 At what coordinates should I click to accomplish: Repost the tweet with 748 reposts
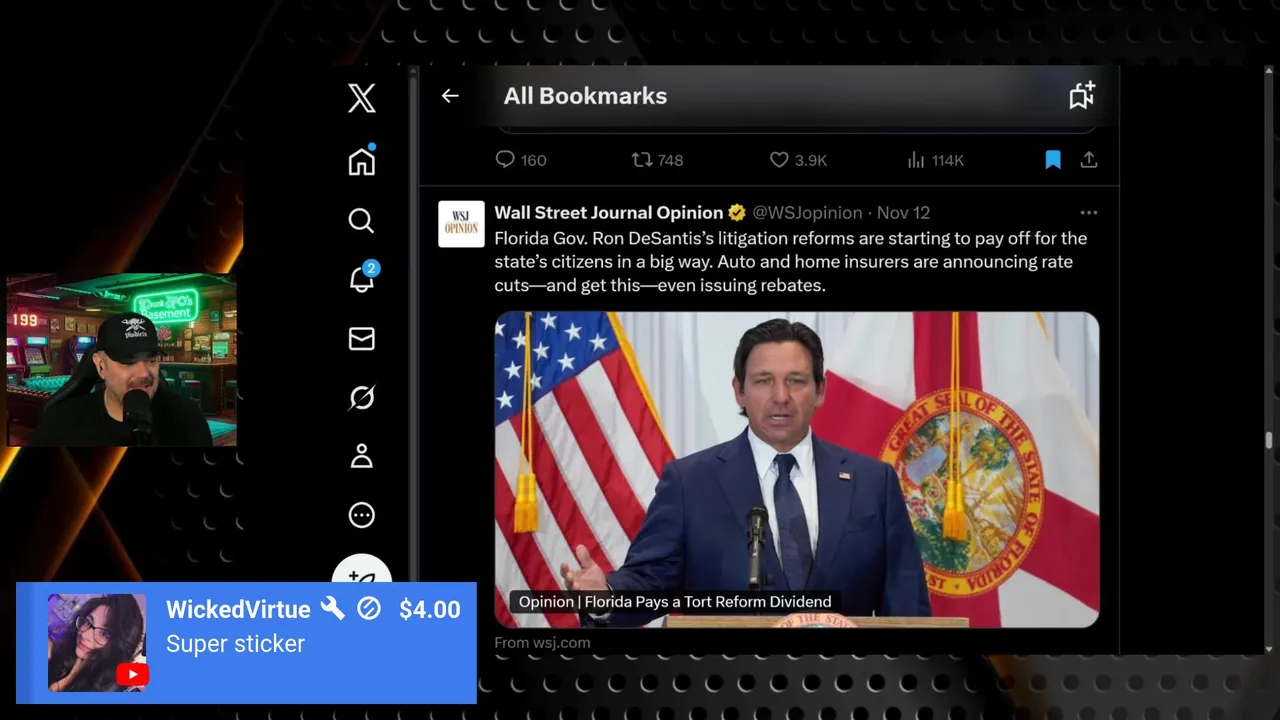657,160
